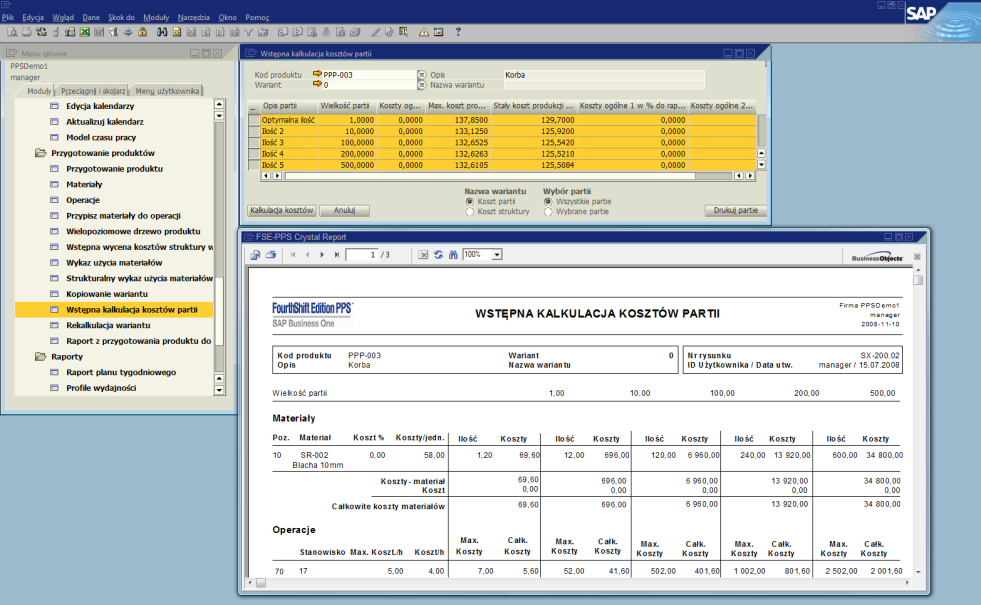Click Export Report icon in Crystal Report

click(x=255, y=255)
